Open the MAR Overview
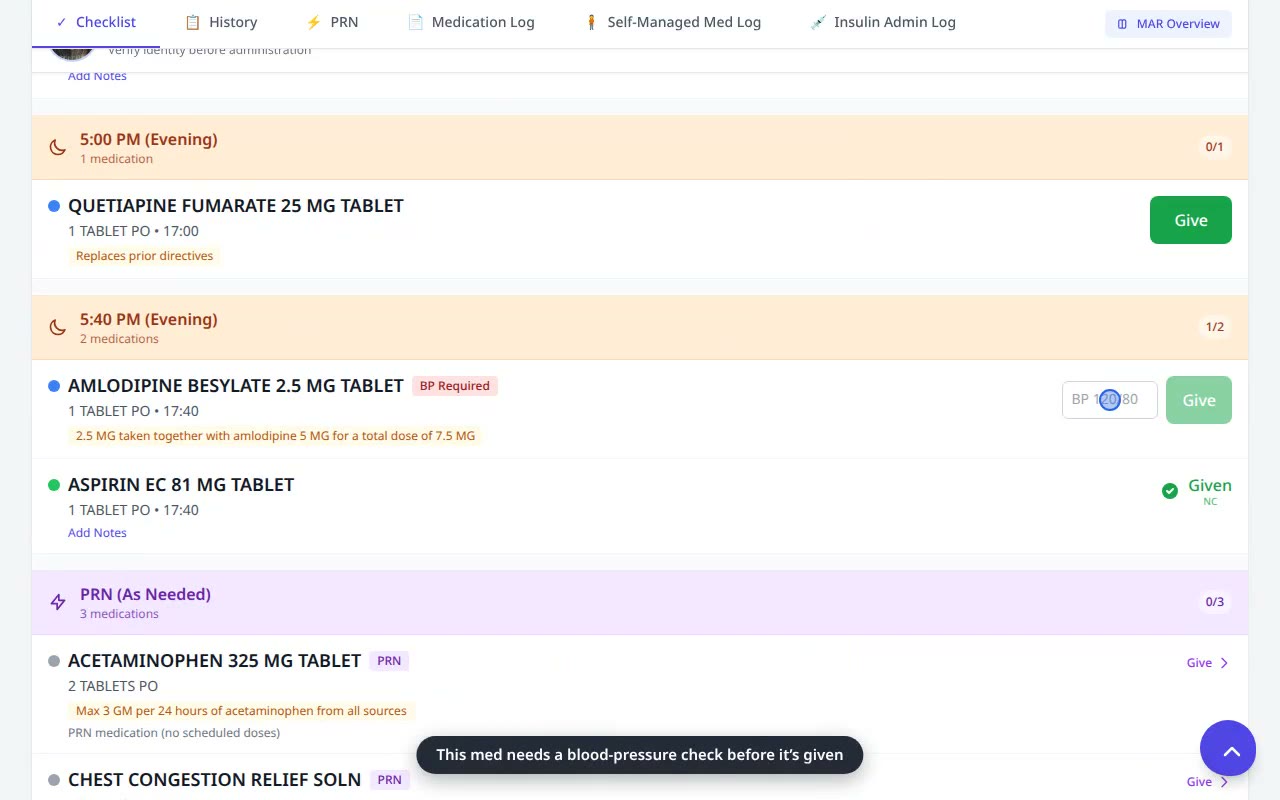Screen dimensions: 1280x800 click(1168, 23)
